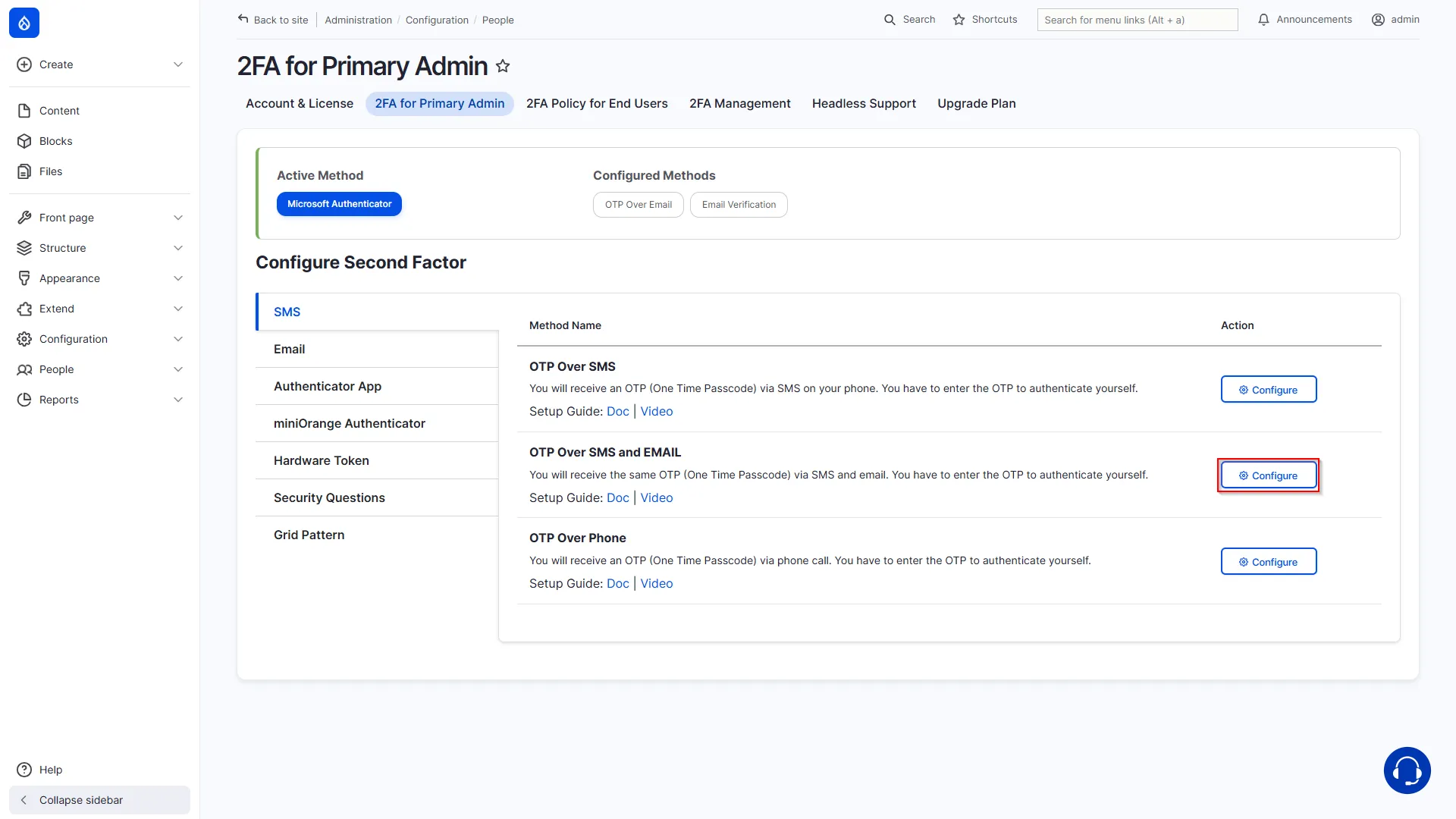Expand the Configuration chevron in sidebar

pyautogui.click(x=178, y=339)
